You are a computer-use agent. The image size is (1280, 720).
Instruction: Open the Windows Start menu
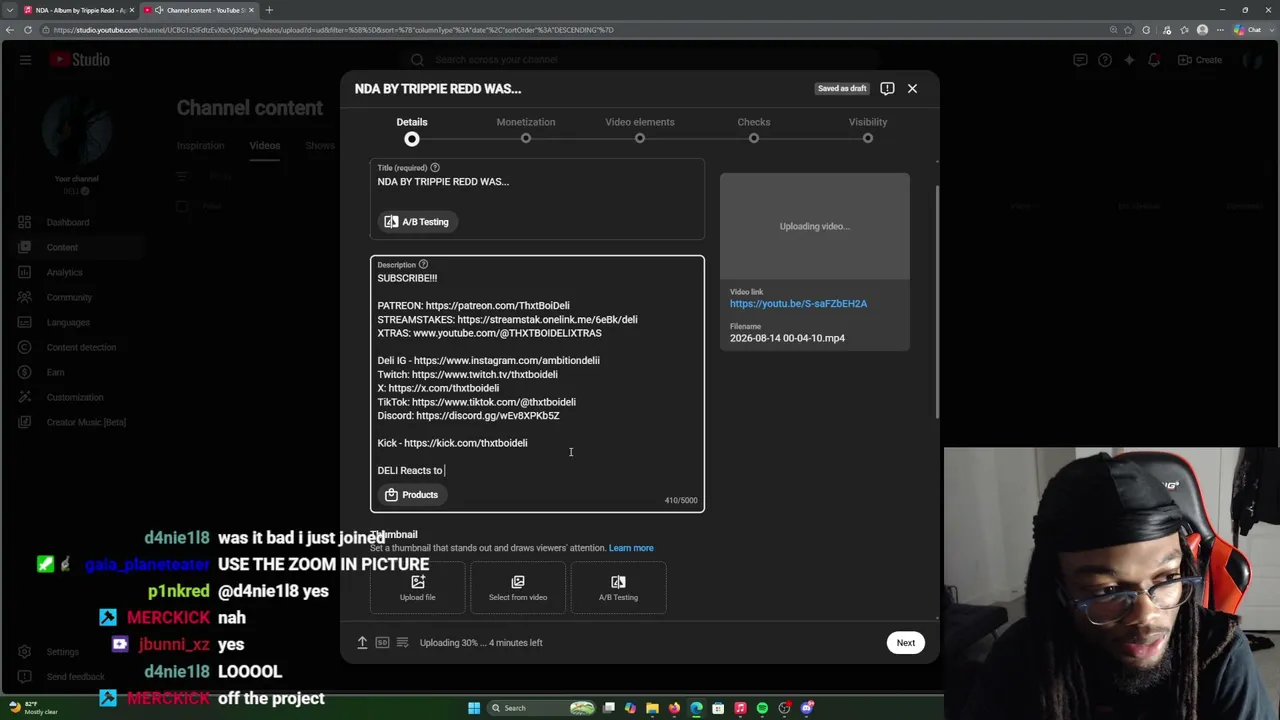pos(474,708)
